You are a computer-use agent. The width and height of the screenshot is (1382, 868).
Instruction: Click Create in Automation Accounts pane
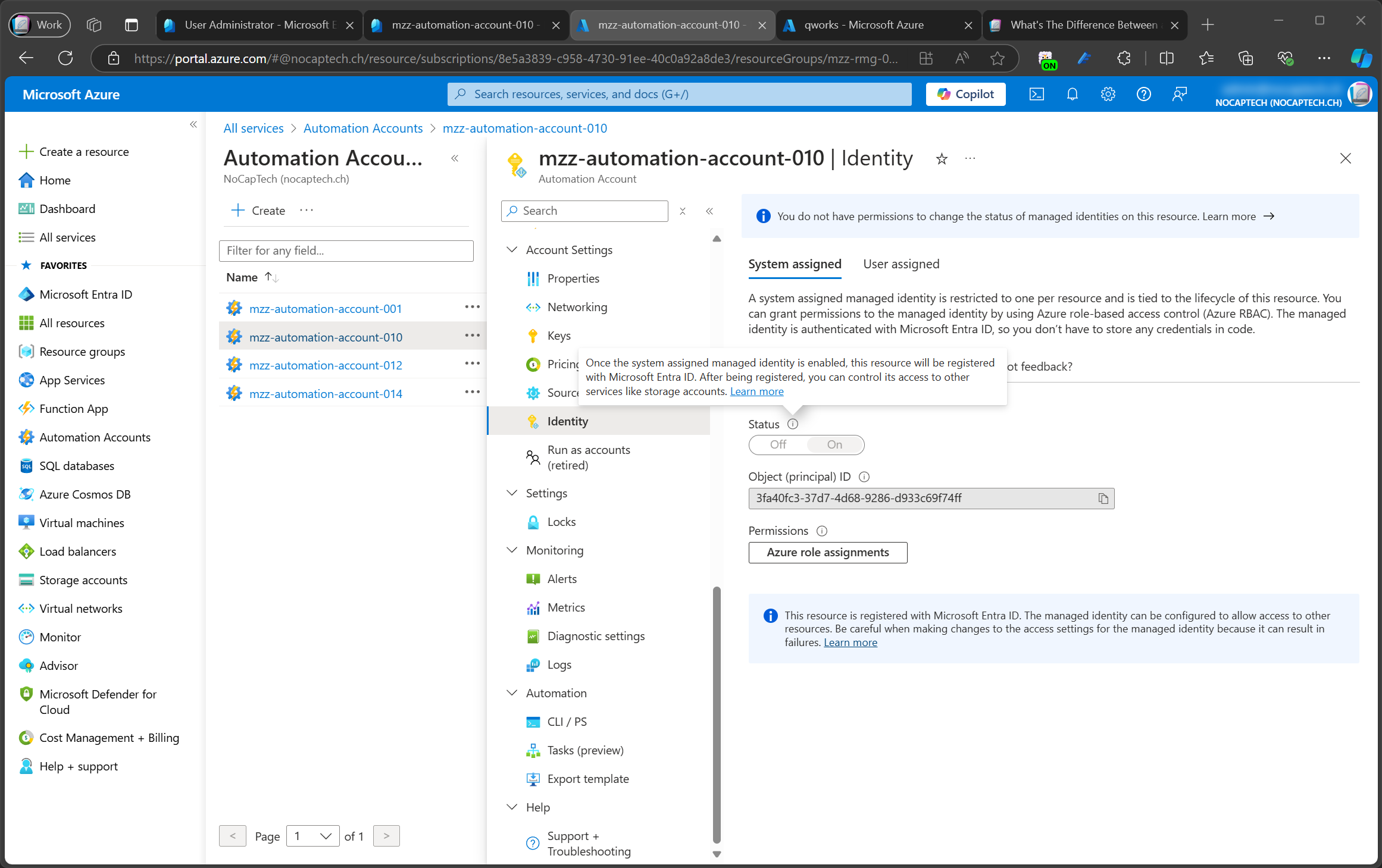258,211
